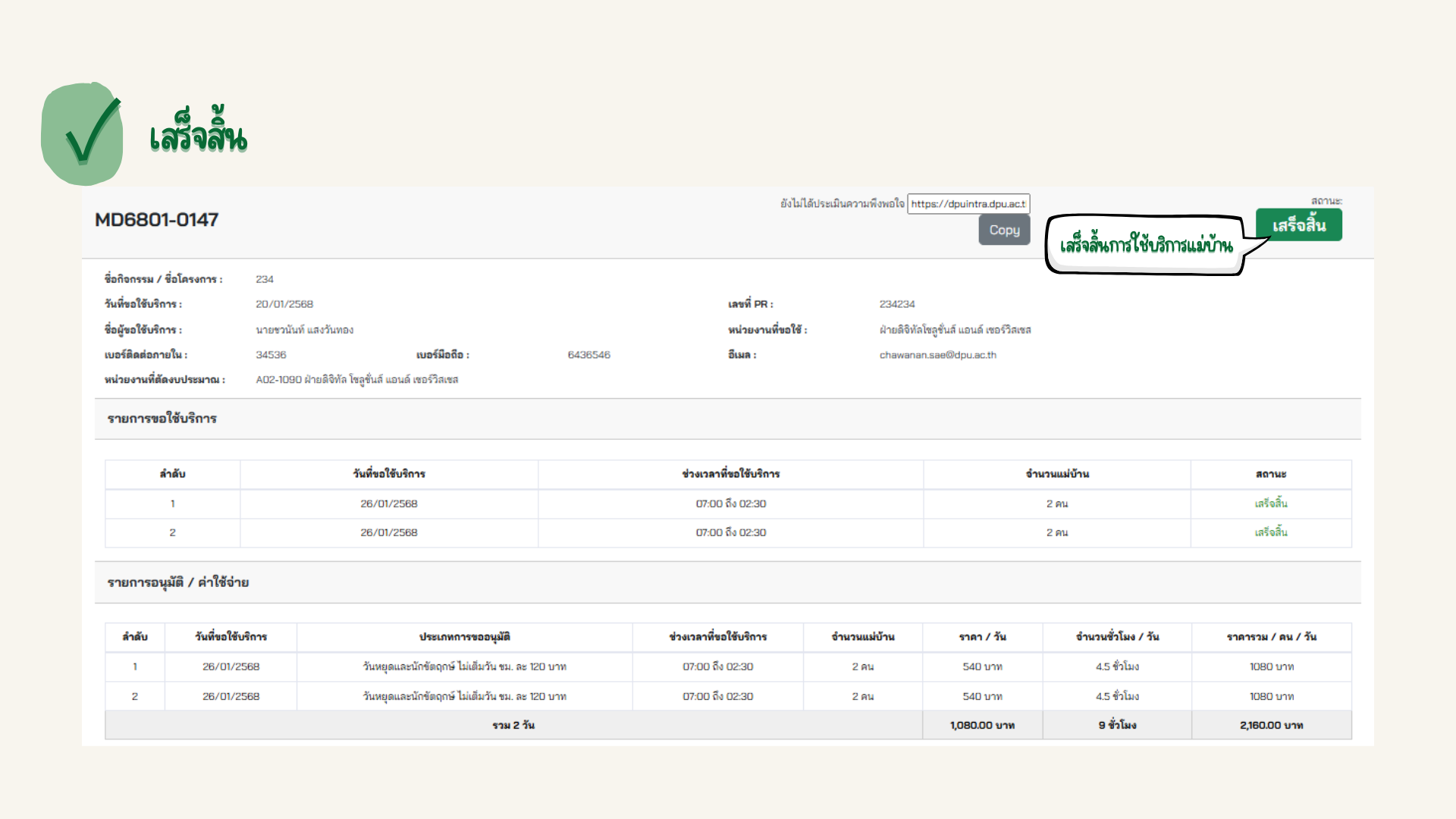Click request date 20/01/2568
The image size is (1456, 819).
(284, 304)
